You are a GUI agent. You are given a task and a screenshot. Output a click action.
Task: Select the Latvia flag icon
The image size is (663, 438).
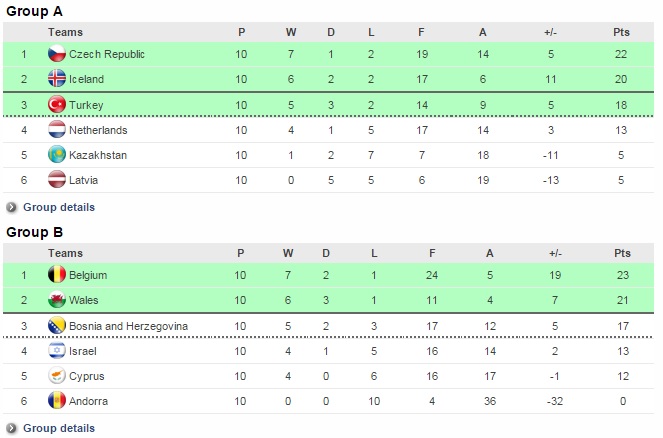coord(56,180)
